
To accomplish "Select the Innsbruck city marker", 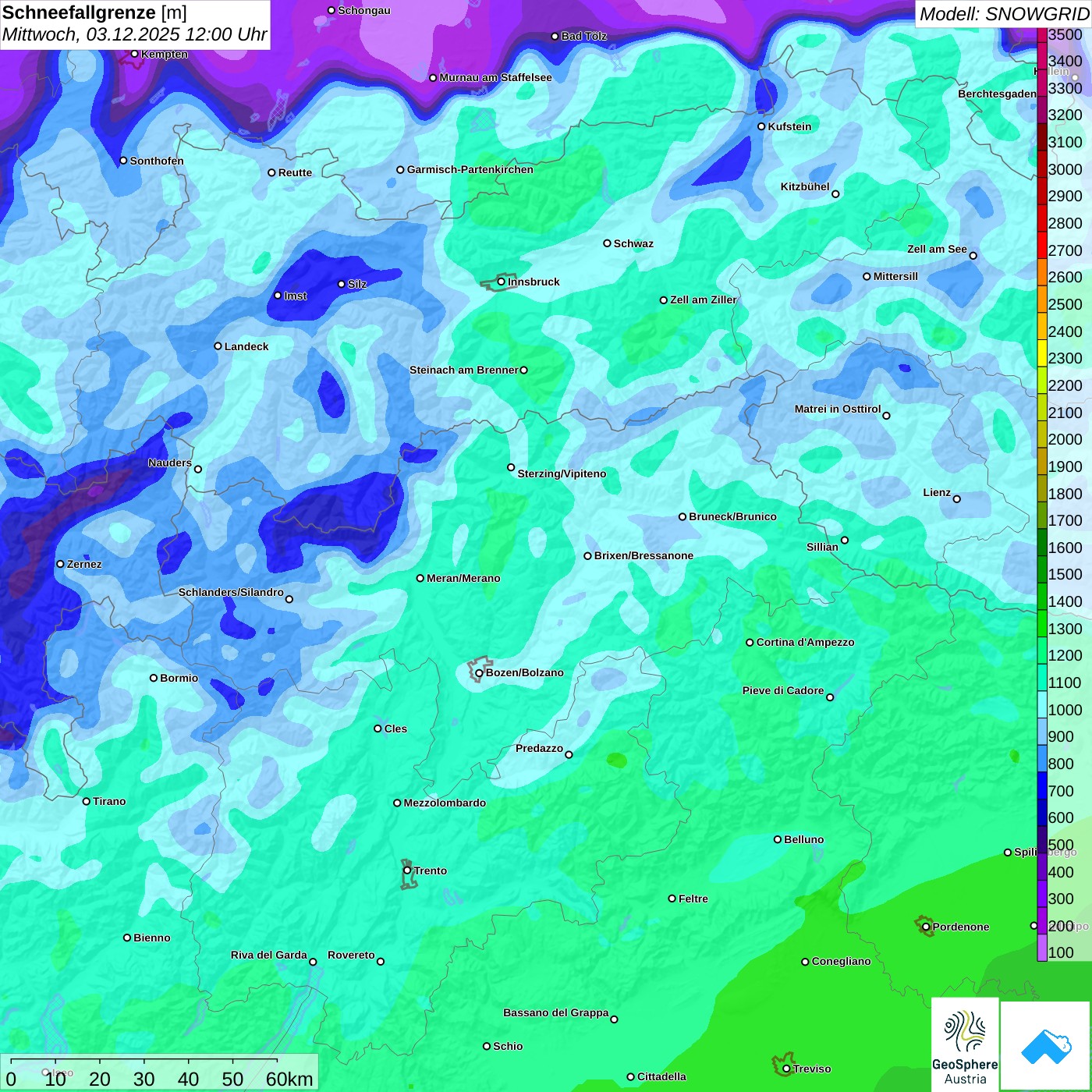I will (502, 282).
